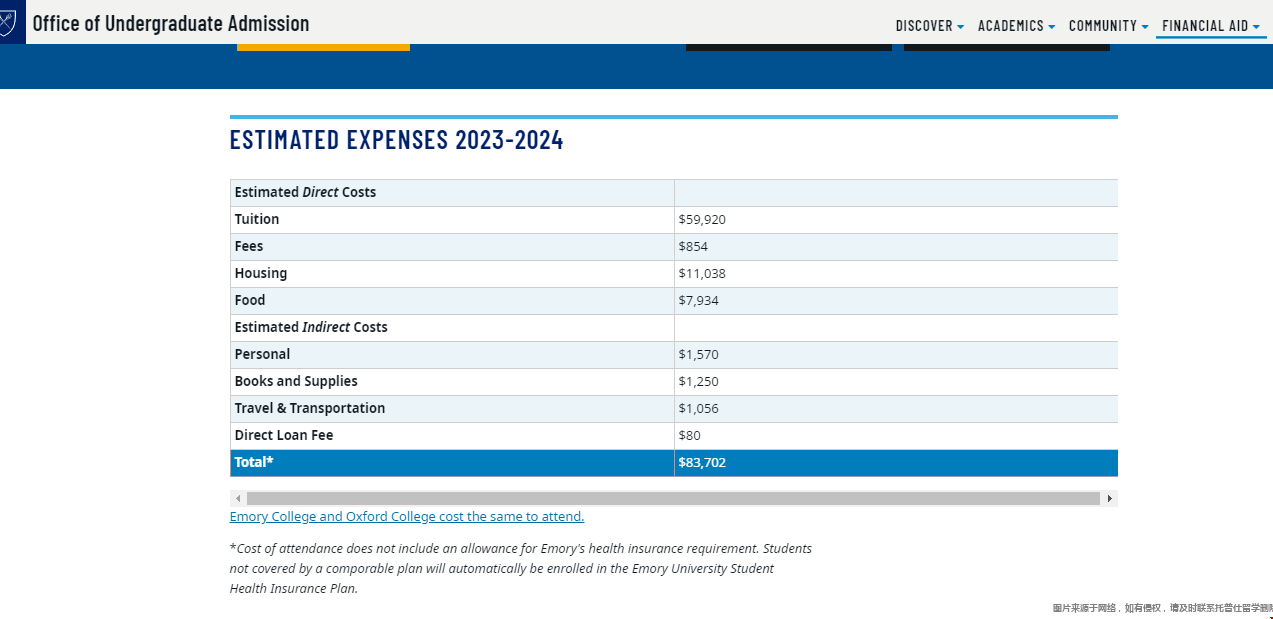Screen dimensions: 1273x619
Task: Click the tuition amount $59,920
Action: (702, 220)
